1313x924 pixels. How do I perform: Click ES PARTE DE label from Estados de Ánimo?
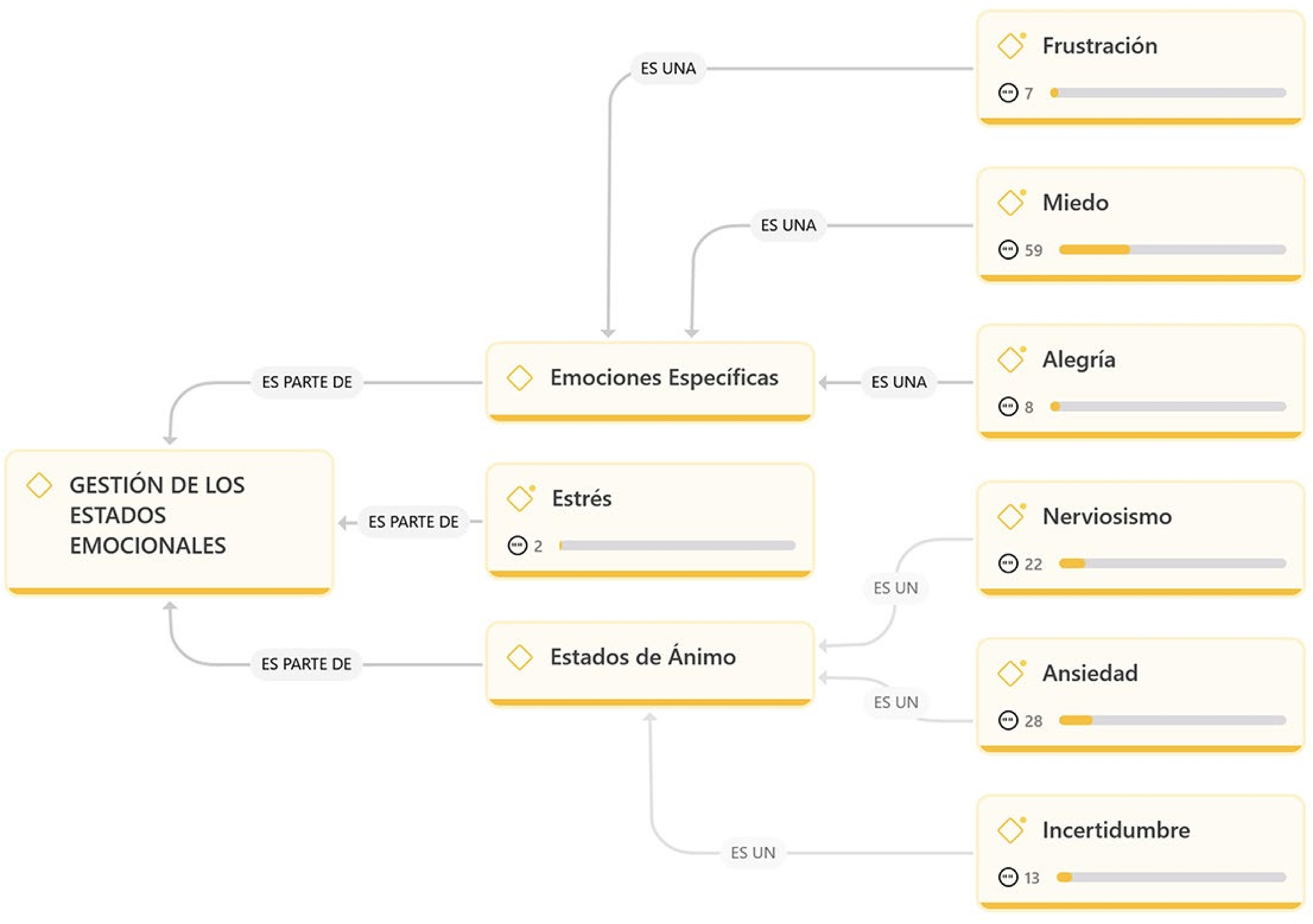306,664
